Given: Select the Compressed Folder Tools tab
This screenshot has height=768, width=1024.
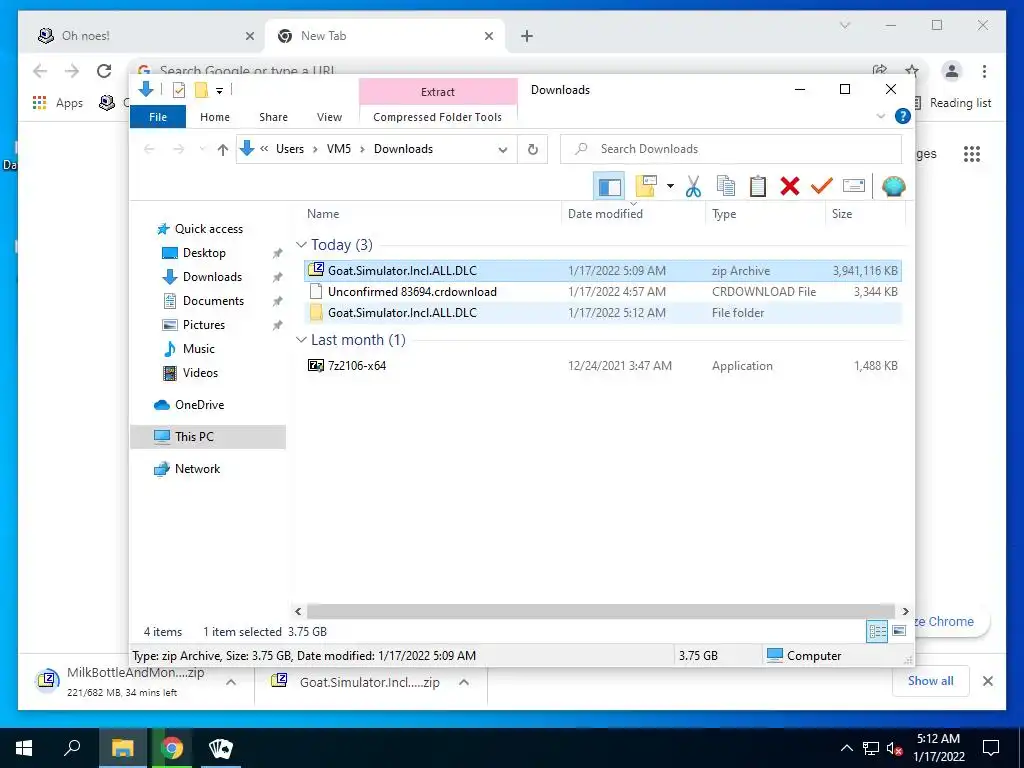Looking at the screenshot, I should point(438,117).
